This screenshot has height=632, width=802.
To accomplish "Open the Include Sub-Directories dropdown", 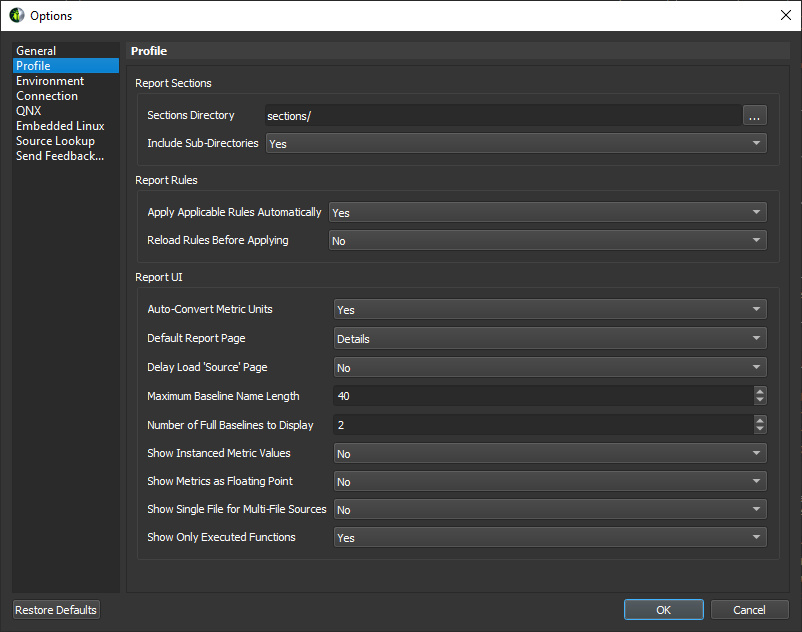I will [514, 144].
